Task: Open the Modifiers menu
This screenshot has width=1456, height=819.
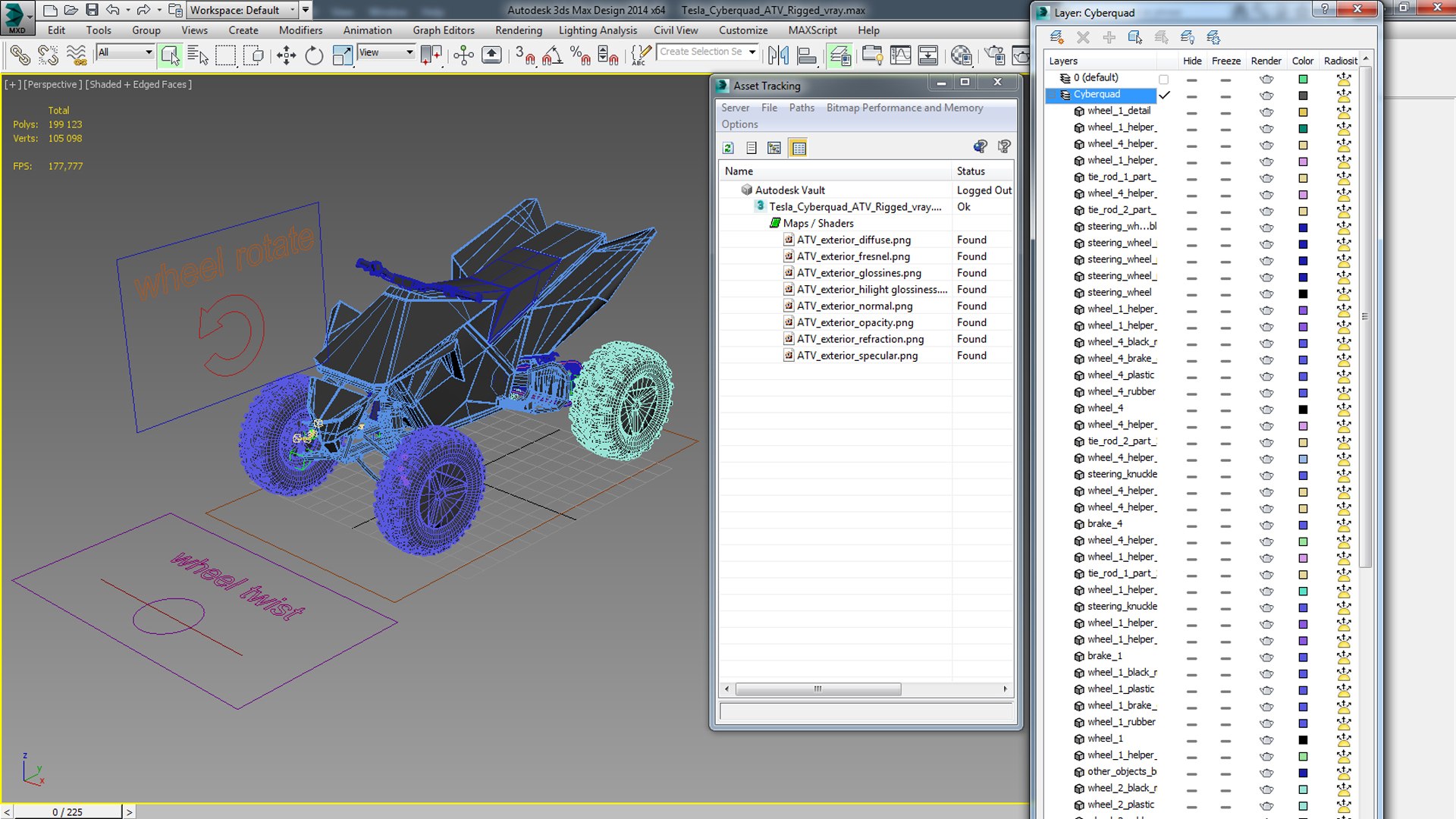Action: click(x=300, y=30)
